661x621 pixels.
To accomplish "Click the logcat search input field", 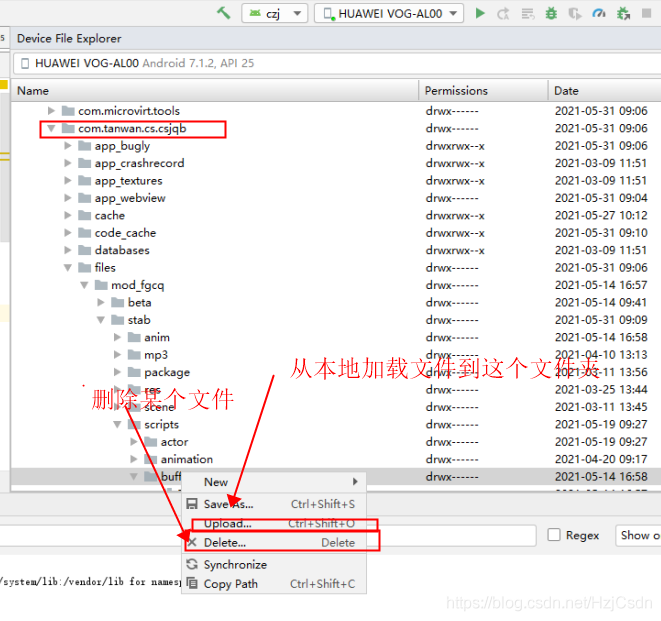I will pyautogui.click(x=268, y=535).
